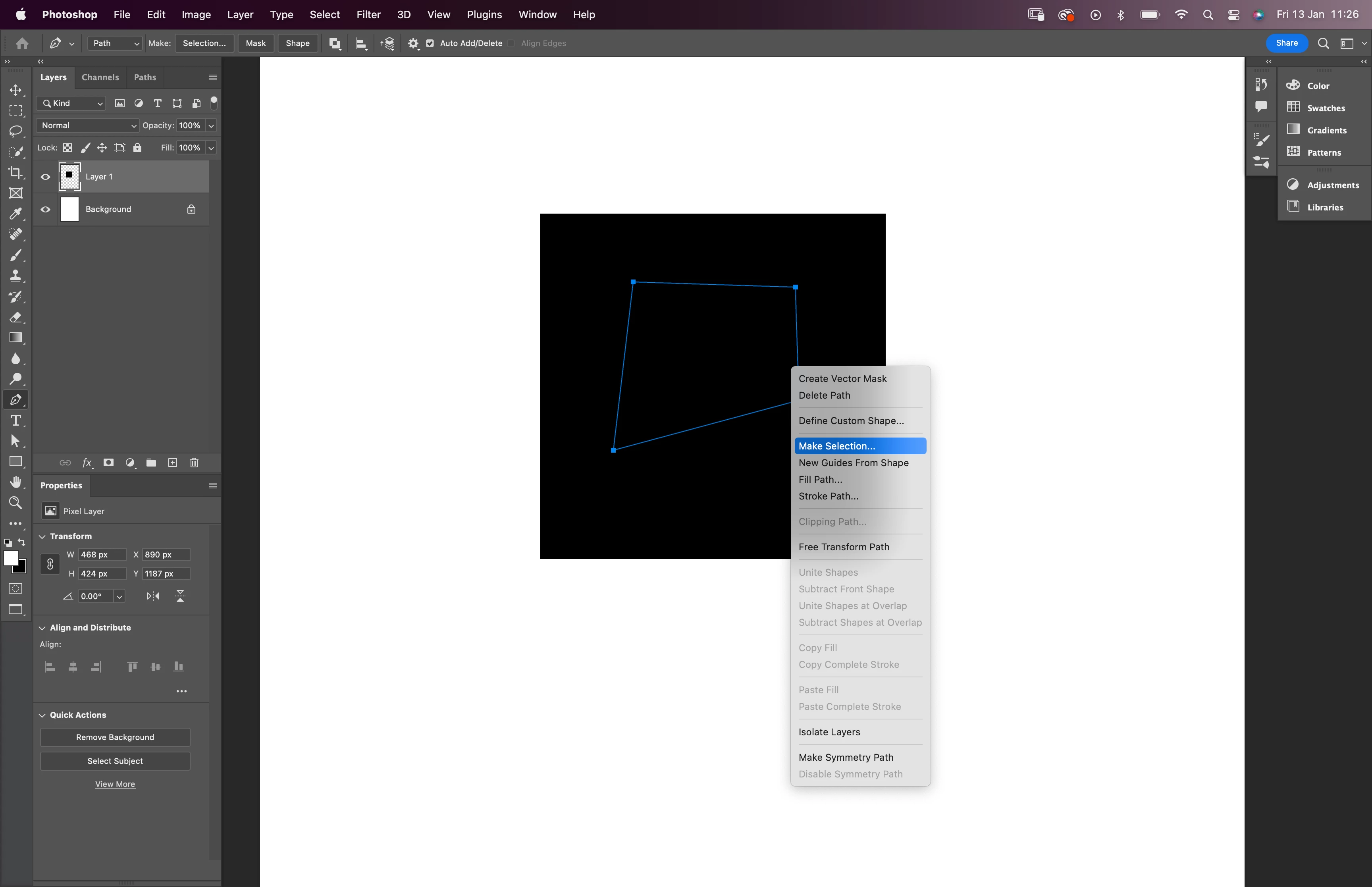Viewport: 1372px width, 887px height.
Task: Click the View More link
Action: coord(115,784)
